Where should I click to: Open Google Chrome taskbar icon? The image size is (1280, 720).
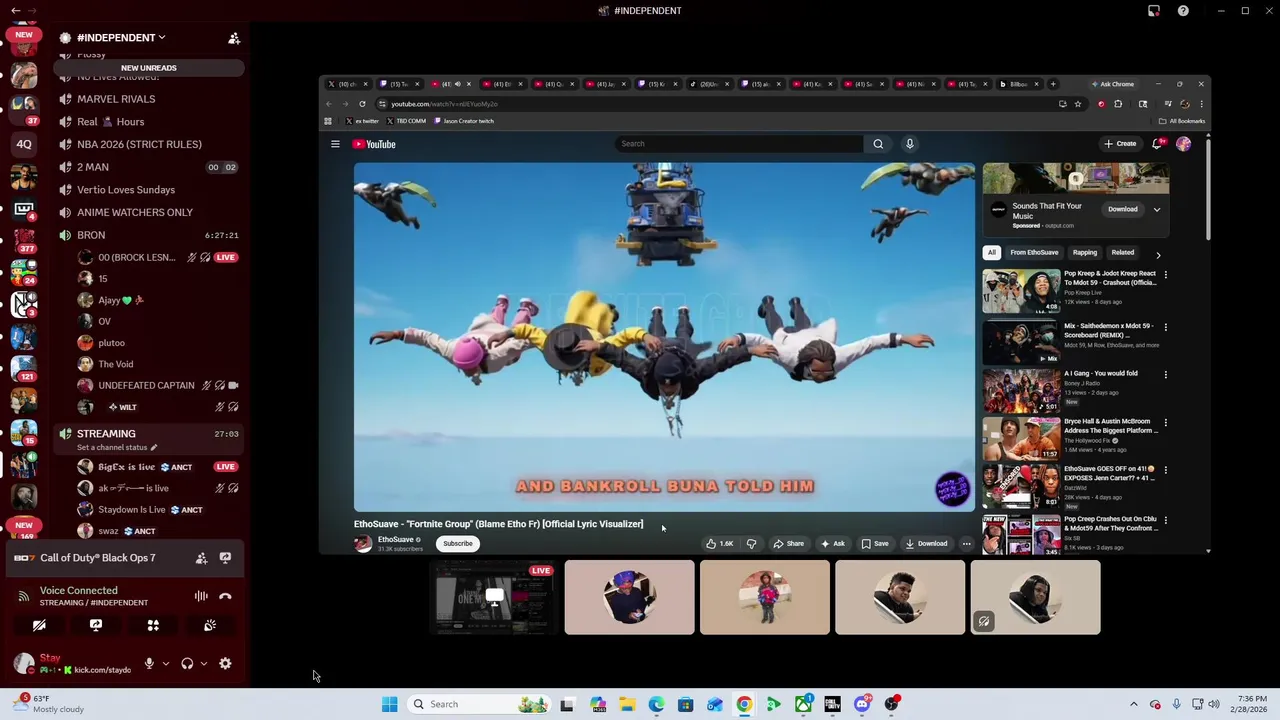click(x=744, y=704)
